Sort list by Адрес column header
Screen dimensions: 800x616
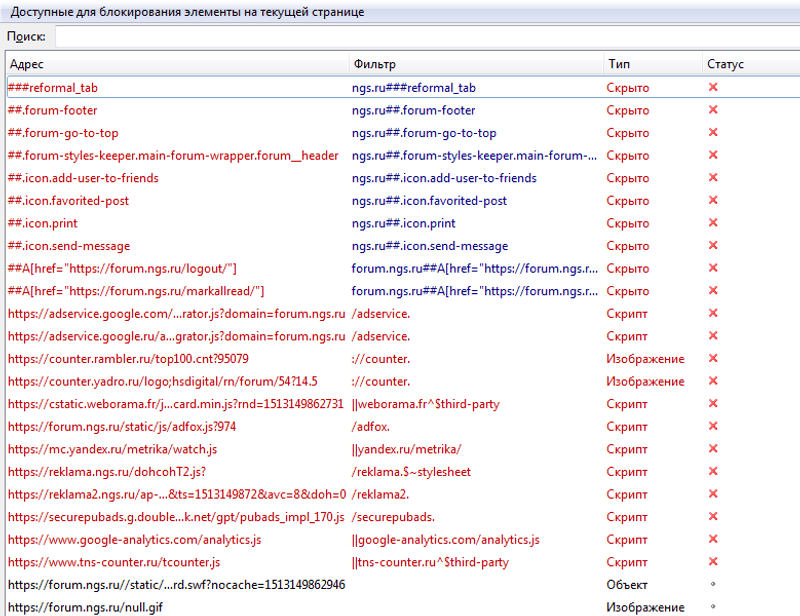click(175, 64)
